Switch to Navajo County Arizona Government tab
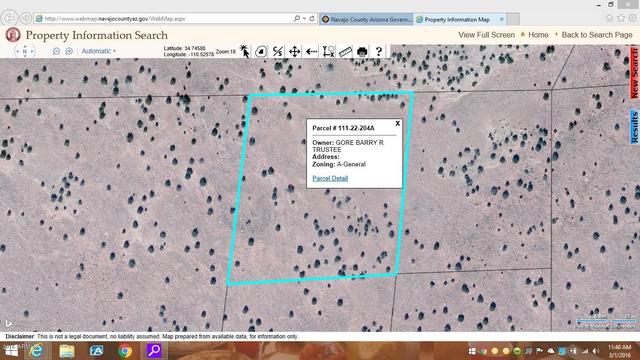The image size is (640, 360). (366, 19)
